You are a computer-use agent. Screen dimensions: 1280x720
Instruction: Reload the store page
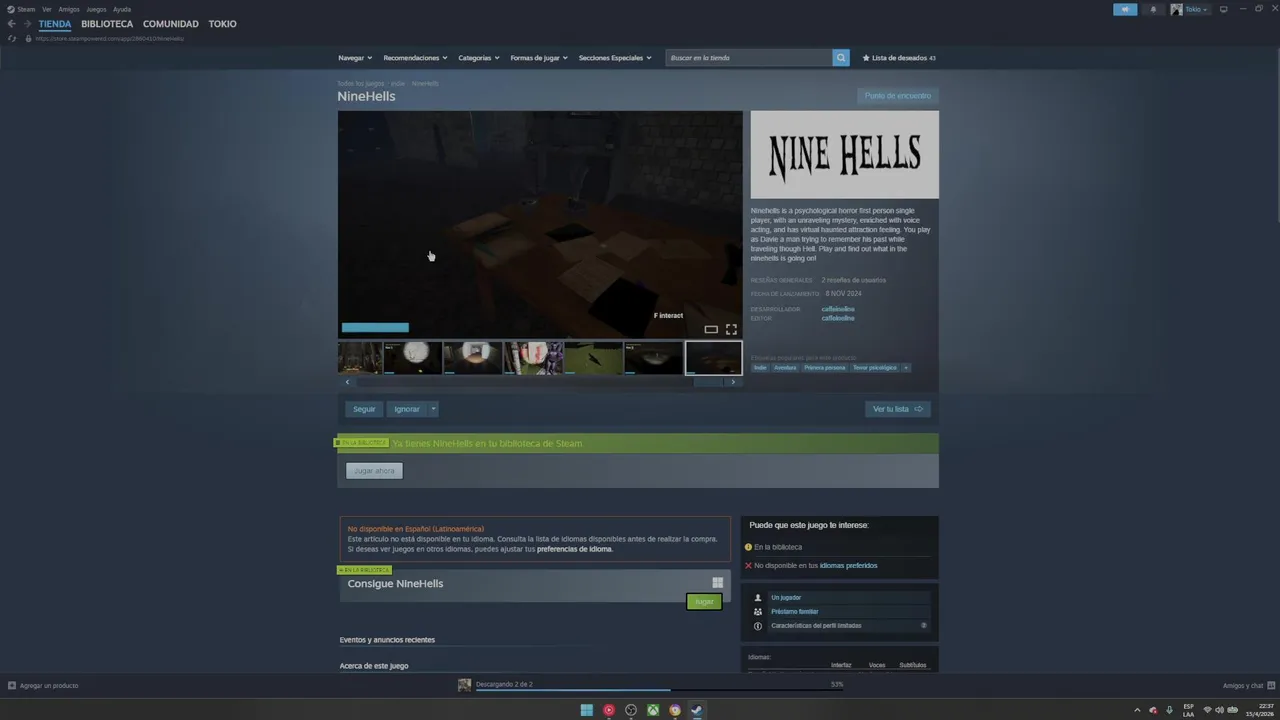coord(12,38)
